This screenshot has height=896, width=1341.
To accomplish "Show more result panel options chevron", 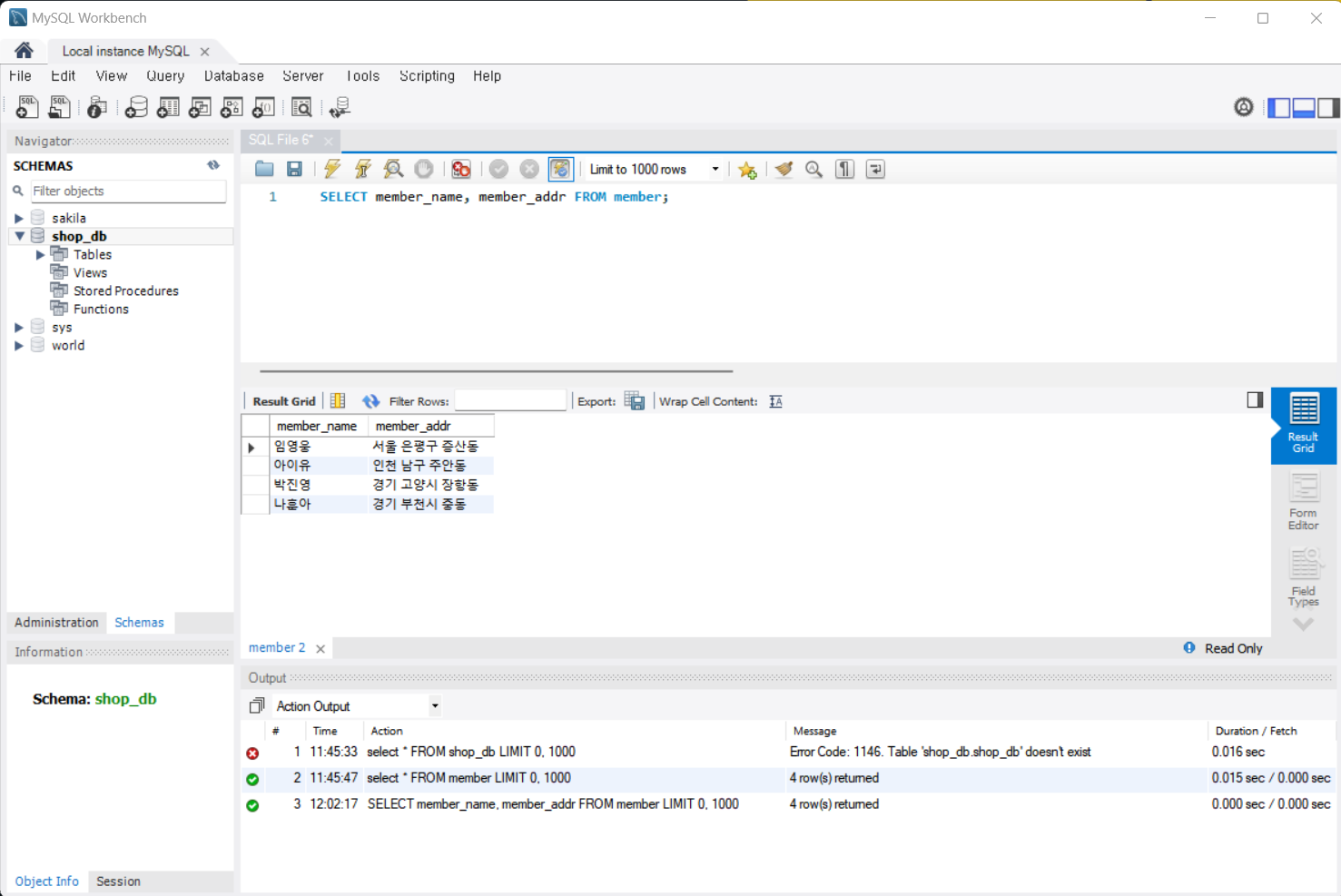I will click(1303, 624).
